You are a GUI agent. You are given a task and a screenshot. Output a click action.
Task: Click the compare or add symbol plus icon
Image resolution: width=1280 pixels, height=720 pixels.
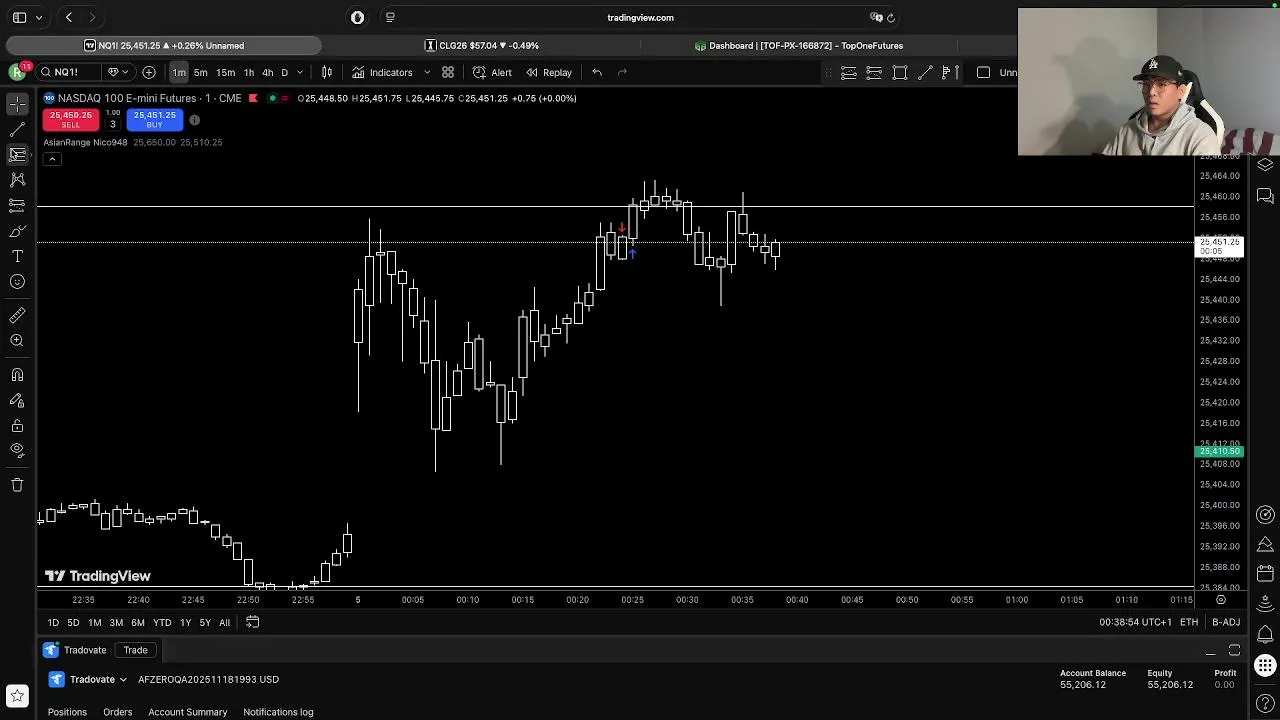[x=149, y=72]
